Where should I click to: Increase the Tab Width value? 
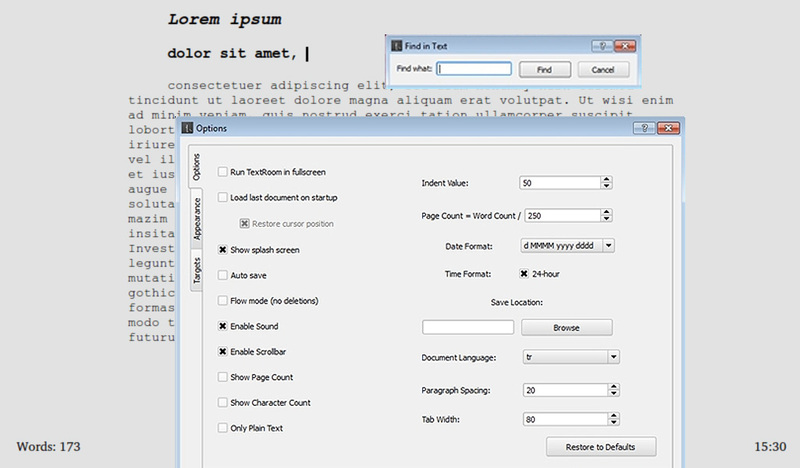pos(614,416)
